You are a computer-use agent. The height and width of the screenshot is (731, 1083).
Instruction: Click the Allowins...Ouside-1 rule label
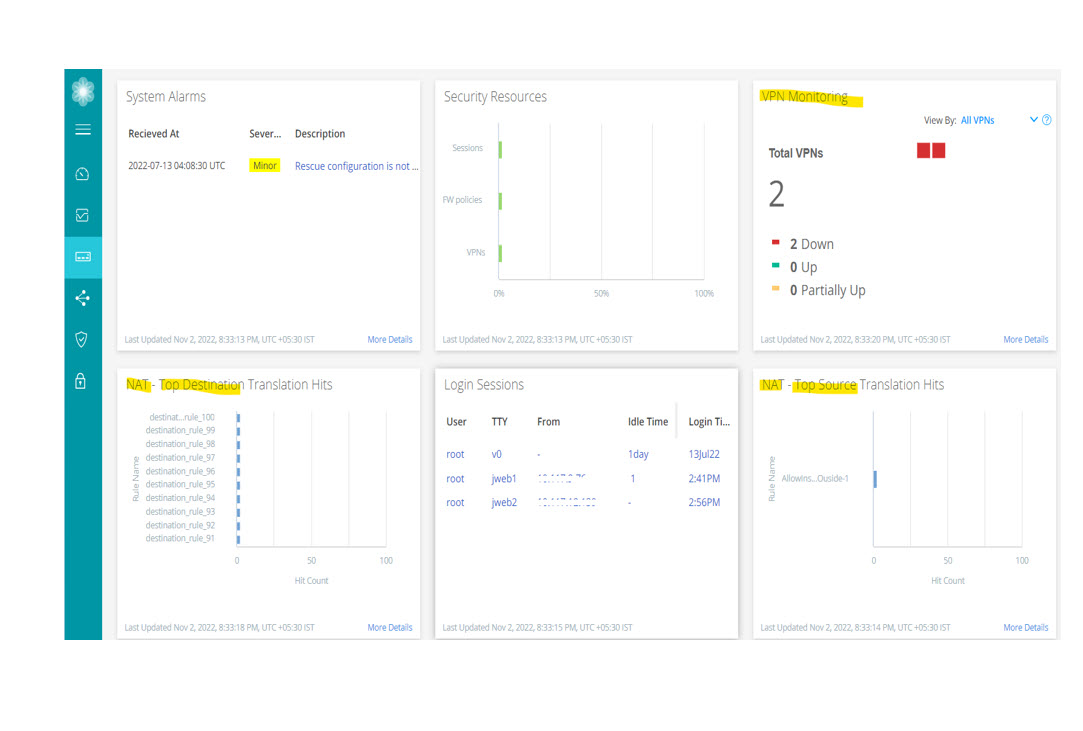[815, 478]
